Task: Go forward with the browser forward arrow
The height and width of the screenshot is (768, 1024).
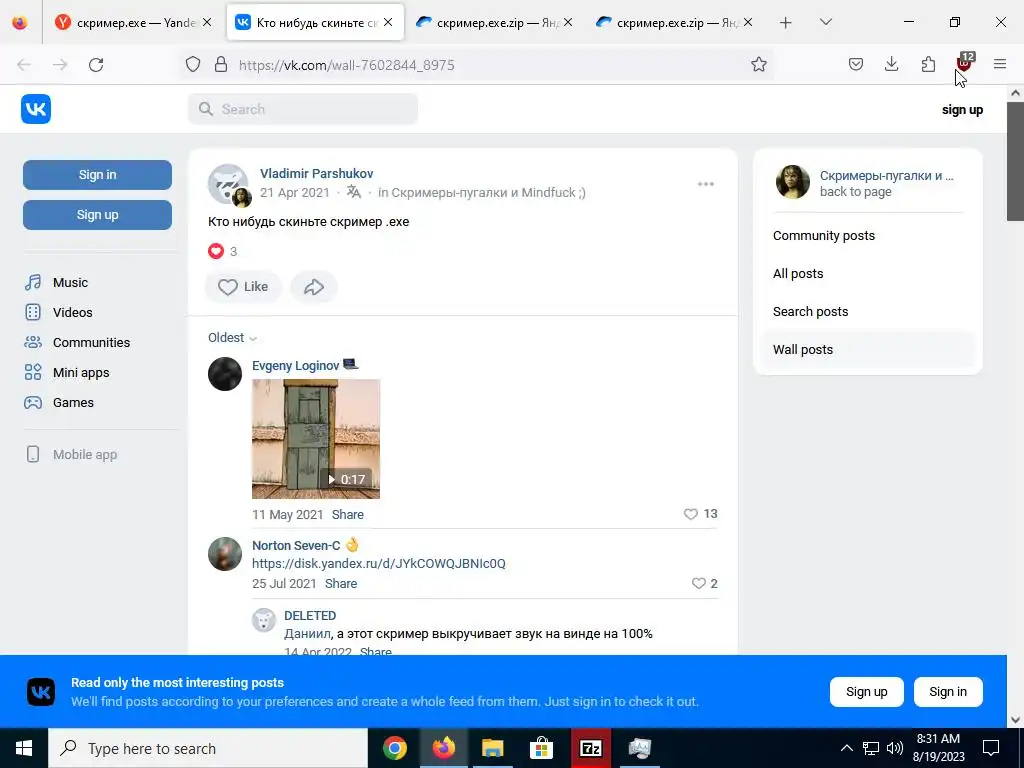Action: pyautogui.click(x=60, y=65)
